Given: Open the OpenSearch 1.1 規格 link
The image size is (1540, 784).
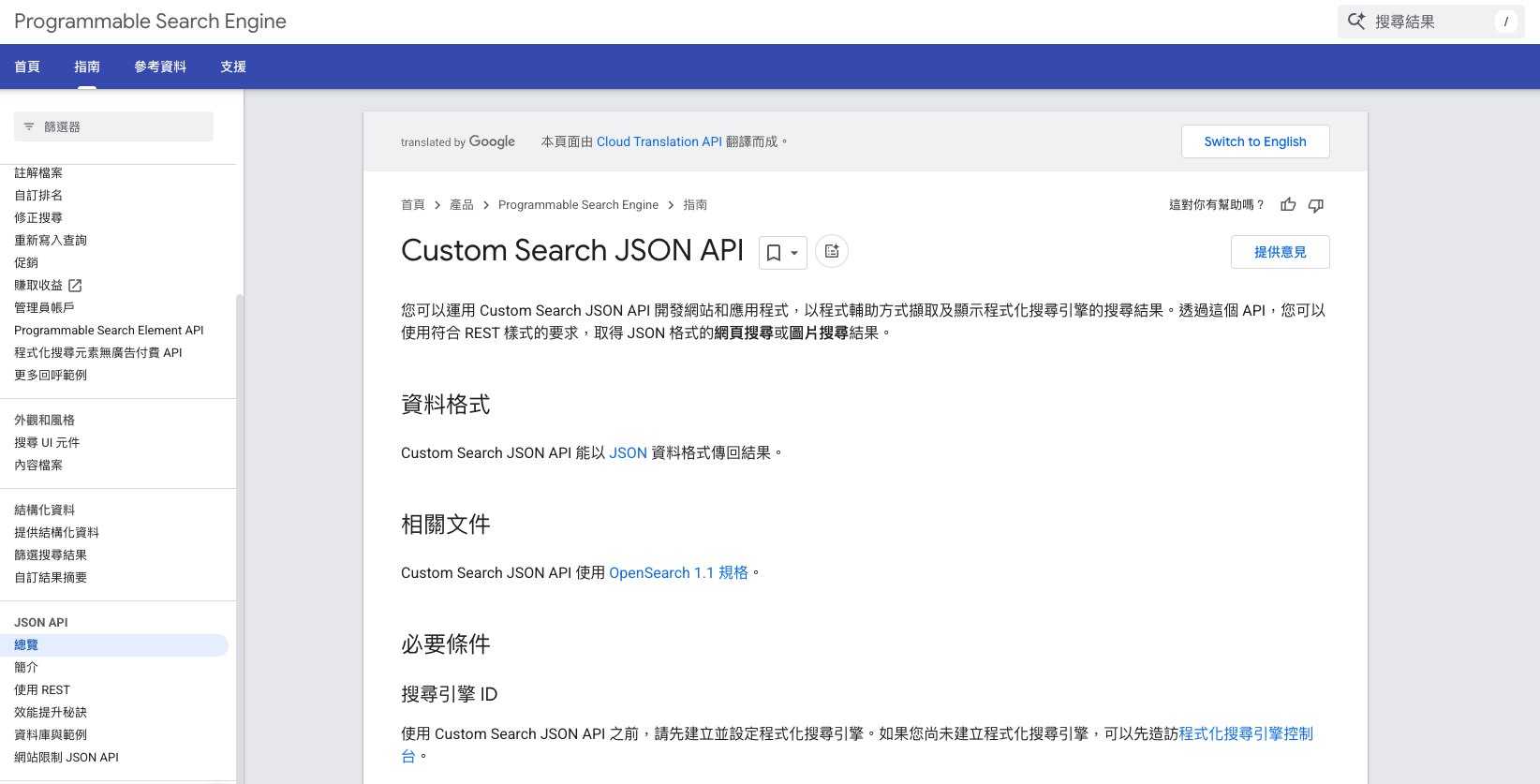Looking at the screenshot, I should (679, 573).
